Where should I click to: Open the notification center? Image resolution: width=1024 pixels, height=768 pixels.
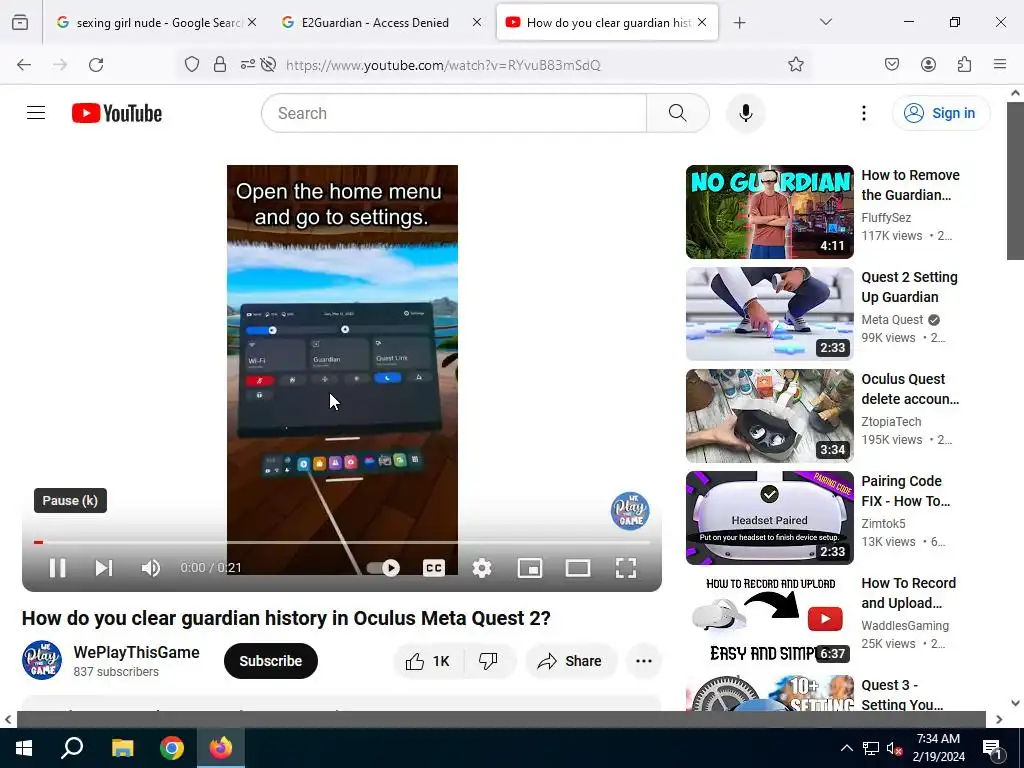(993, 748)
